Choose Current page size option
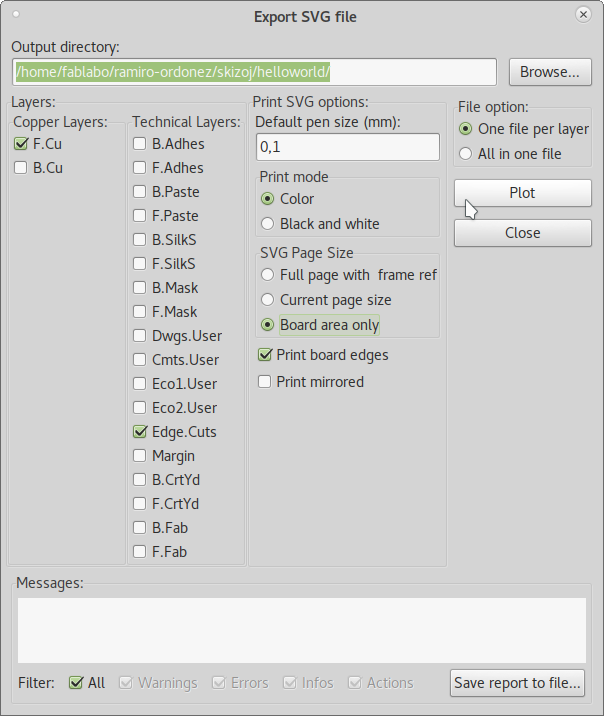604x716 pixels. (x=268, y=300)
